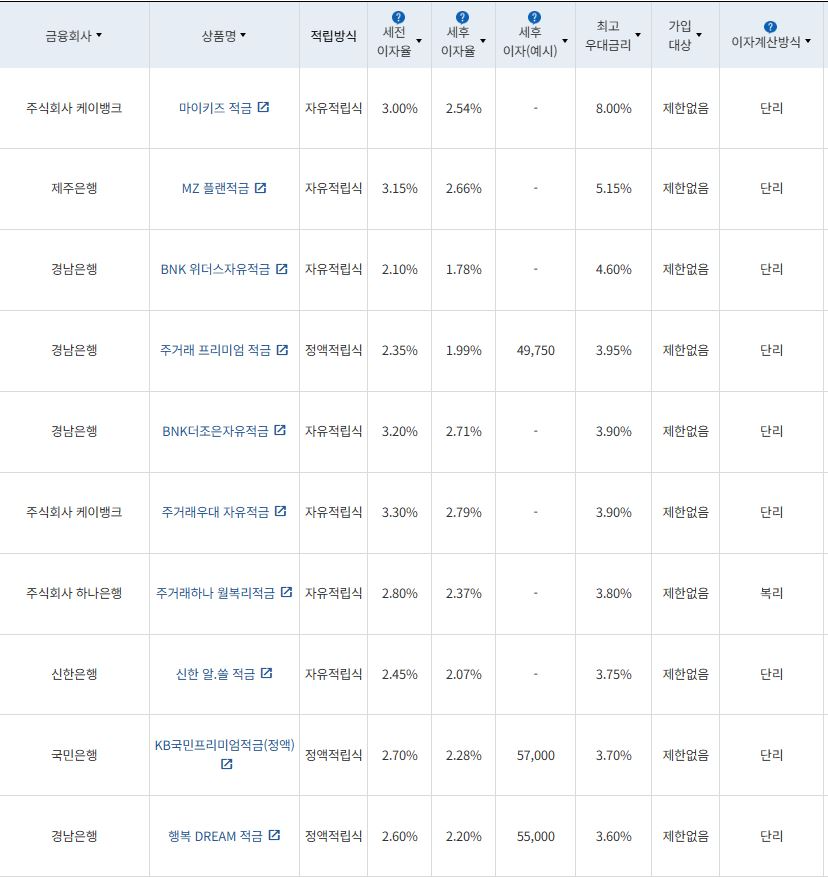This screenshot has width=828, height=877.
Task: Open the 주거래우대 자유적금 product link
Action: [215, 512]
